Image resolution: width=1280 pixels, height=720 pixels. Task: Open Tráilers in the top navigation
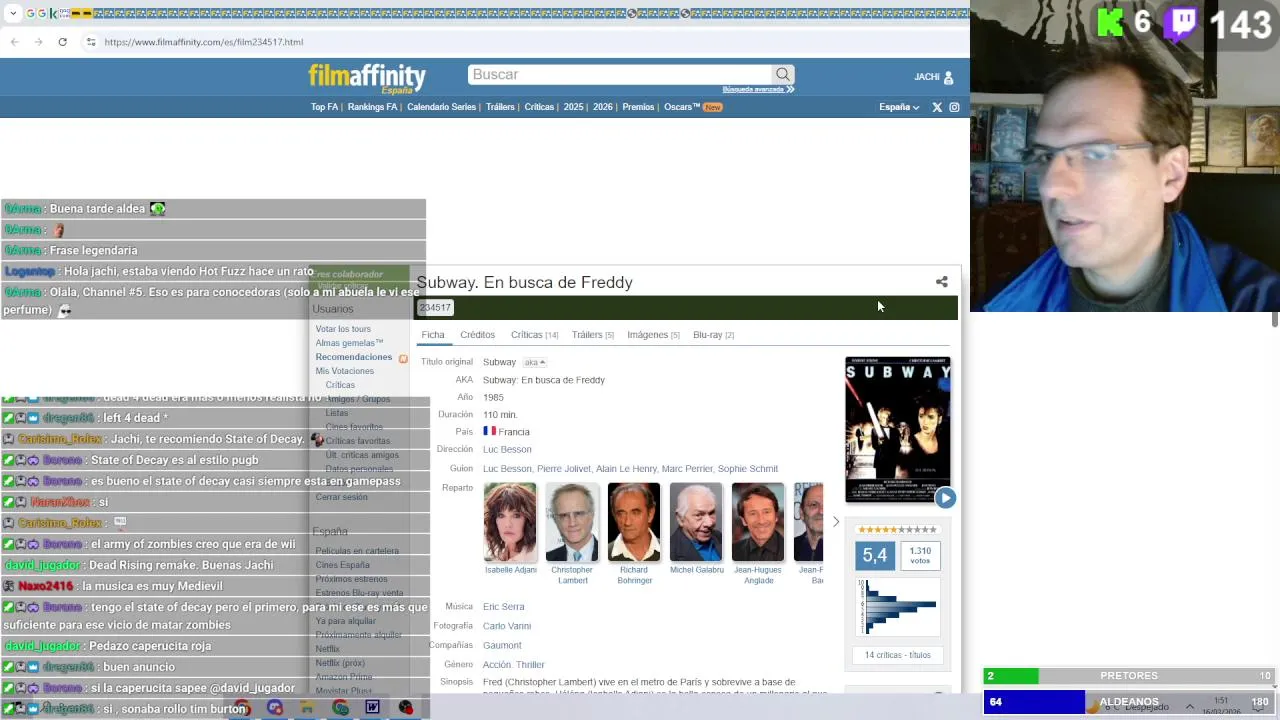coord(500,107)
